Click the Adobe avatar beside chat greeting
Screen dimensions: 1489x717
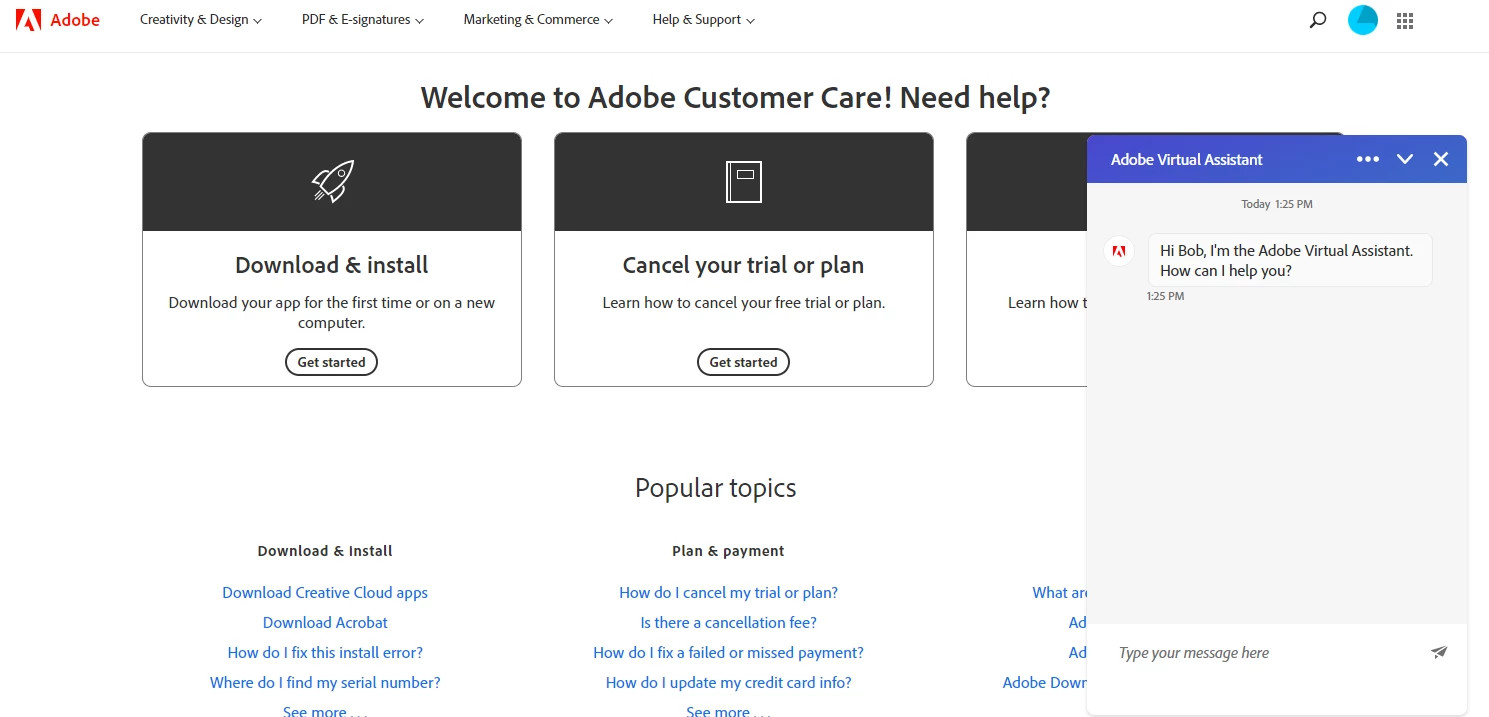point(1119,251)
